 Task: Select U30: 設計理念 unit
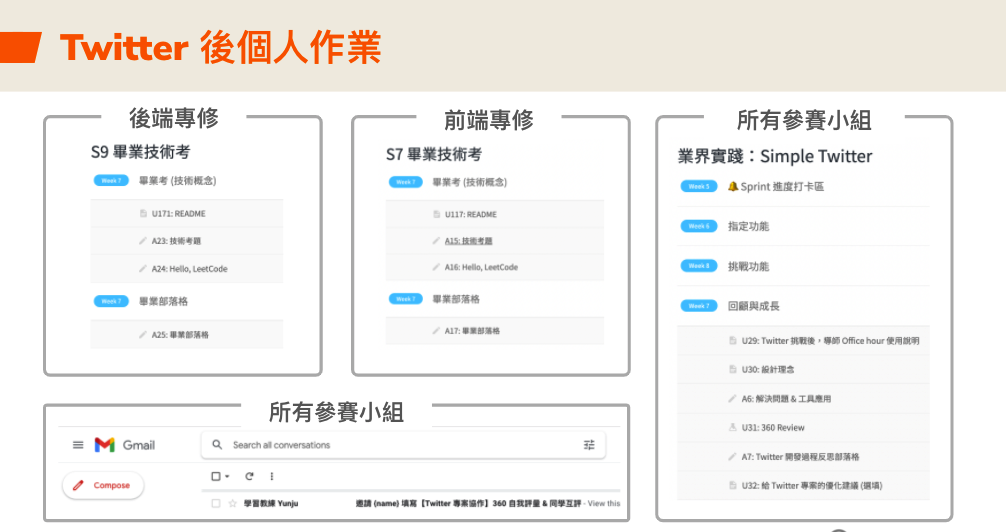765,369
